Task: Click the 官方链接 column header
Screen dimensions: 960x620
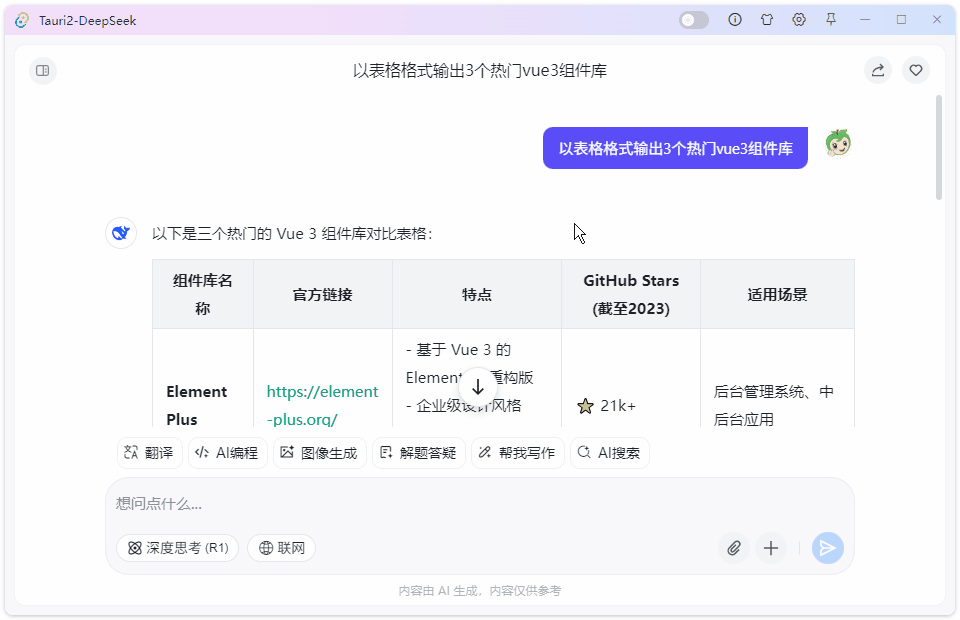Action: [x=323, y=294]
